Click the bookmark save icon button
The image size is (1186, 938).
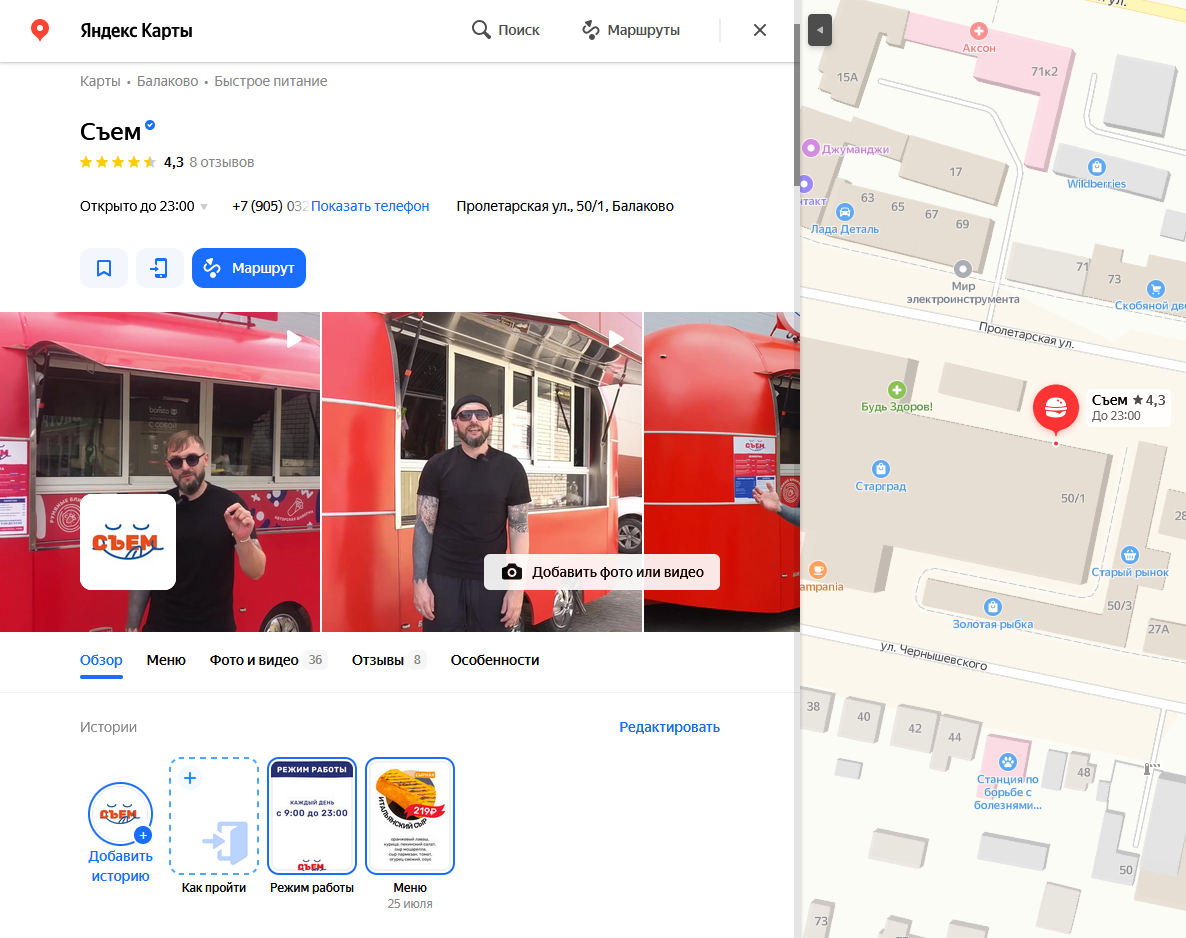(x=104, y=268)
